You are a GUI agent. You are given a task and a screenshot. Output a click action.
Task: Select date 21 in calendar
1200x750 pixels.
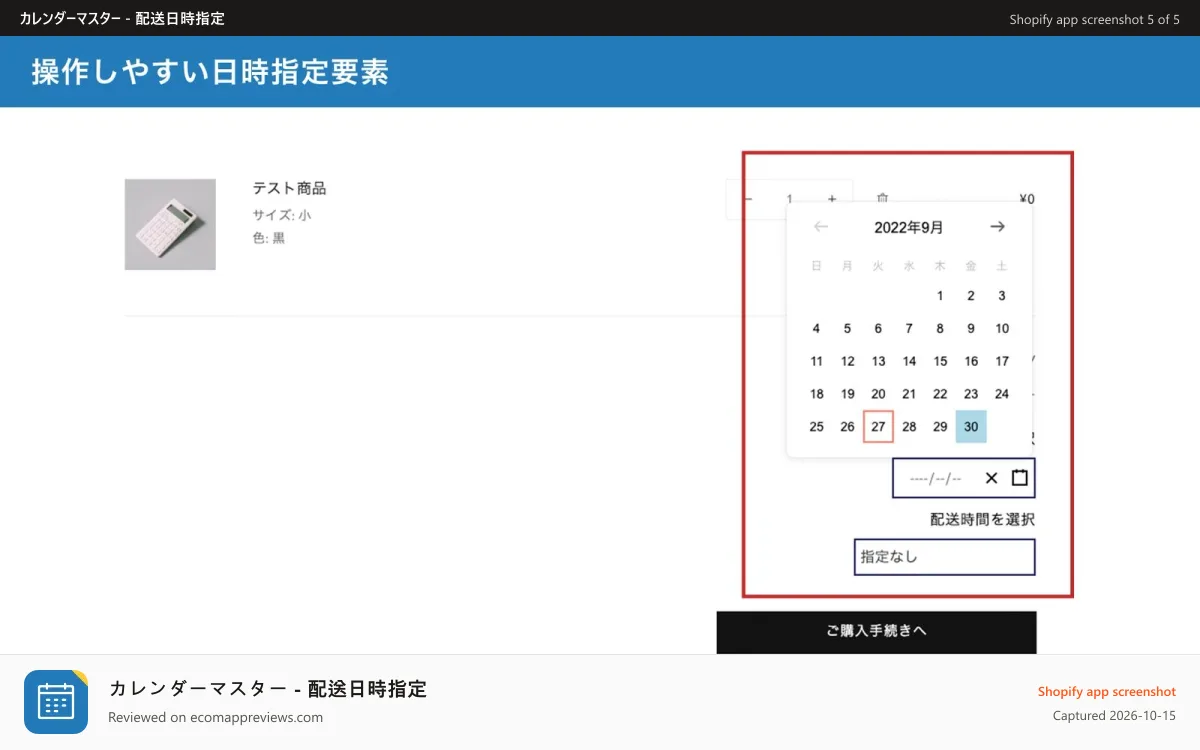click(909, 394)
